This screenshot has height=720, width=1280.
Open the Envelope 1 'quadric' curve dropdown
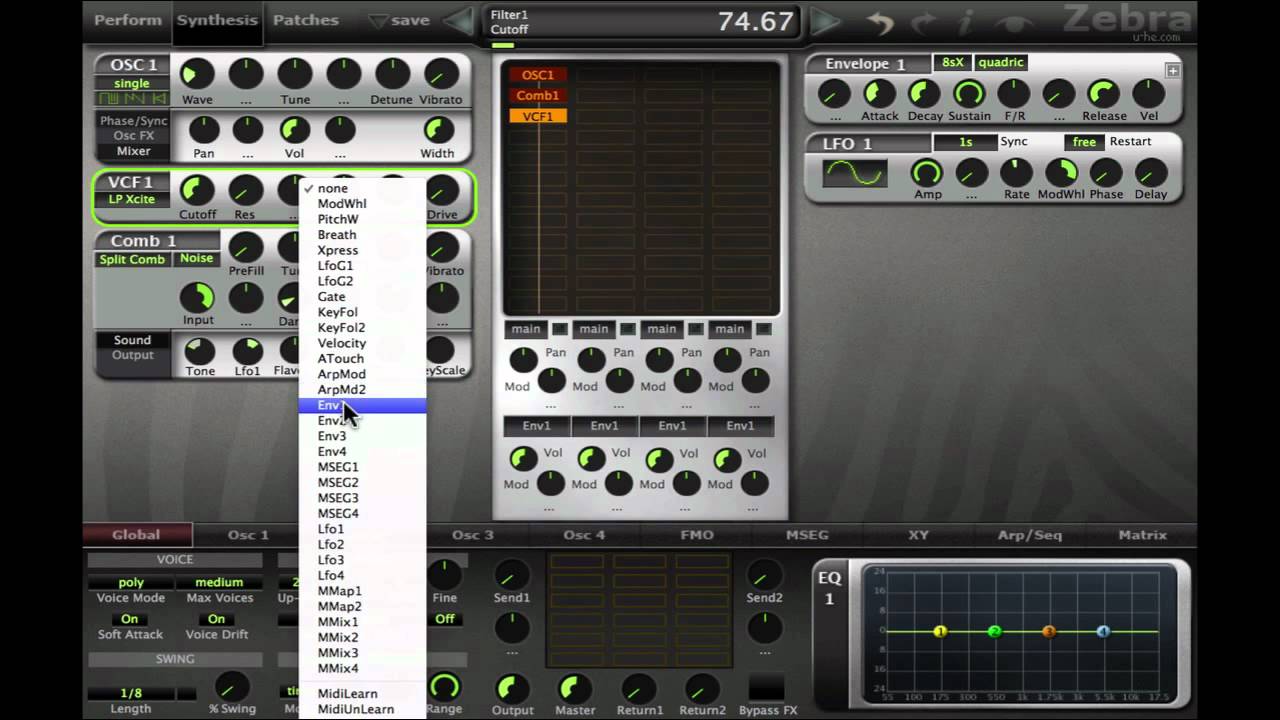pos(1000,62)
